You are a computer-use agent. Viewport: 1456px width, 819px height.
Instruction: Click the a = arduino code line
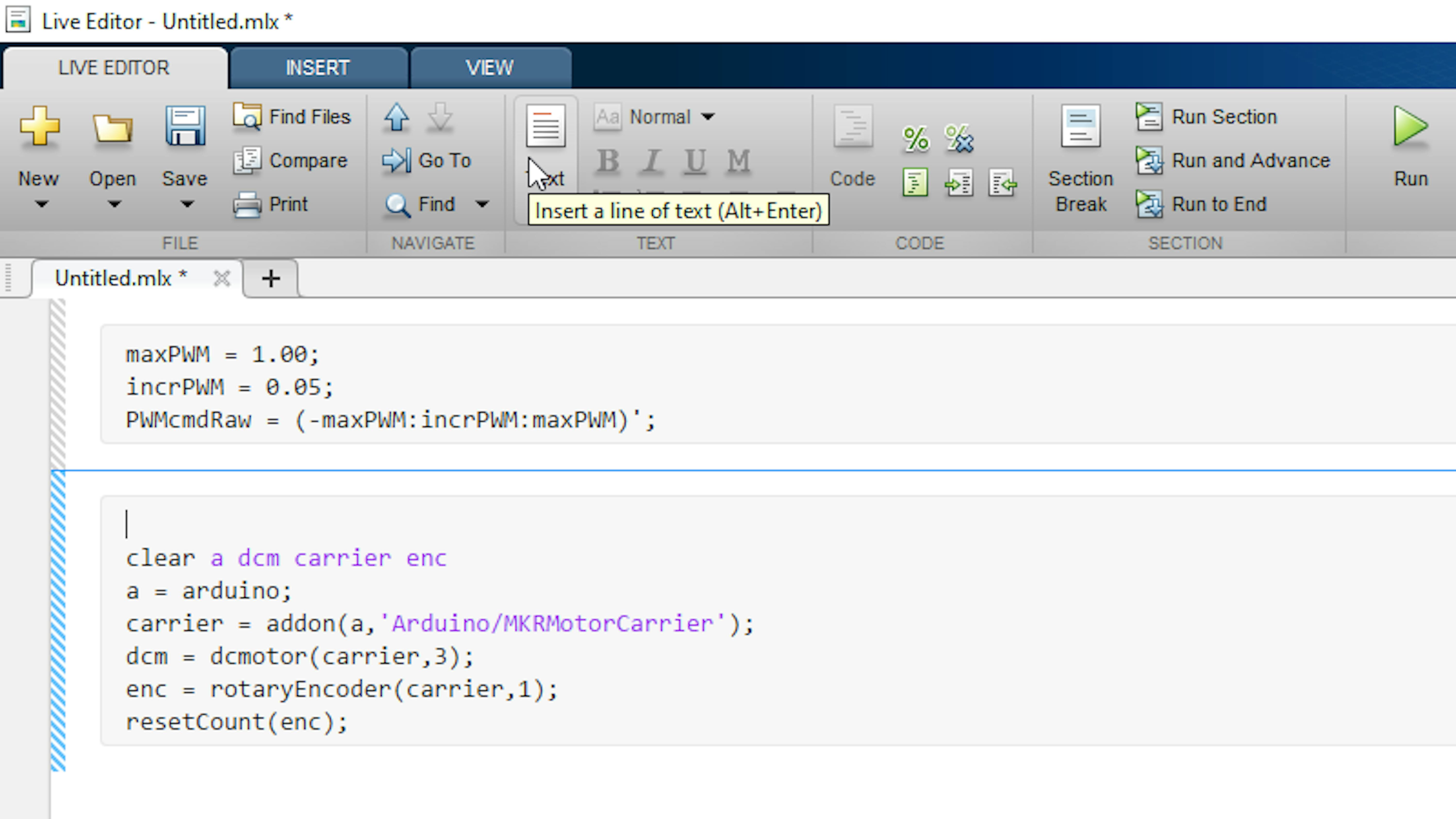pos(208,591)
